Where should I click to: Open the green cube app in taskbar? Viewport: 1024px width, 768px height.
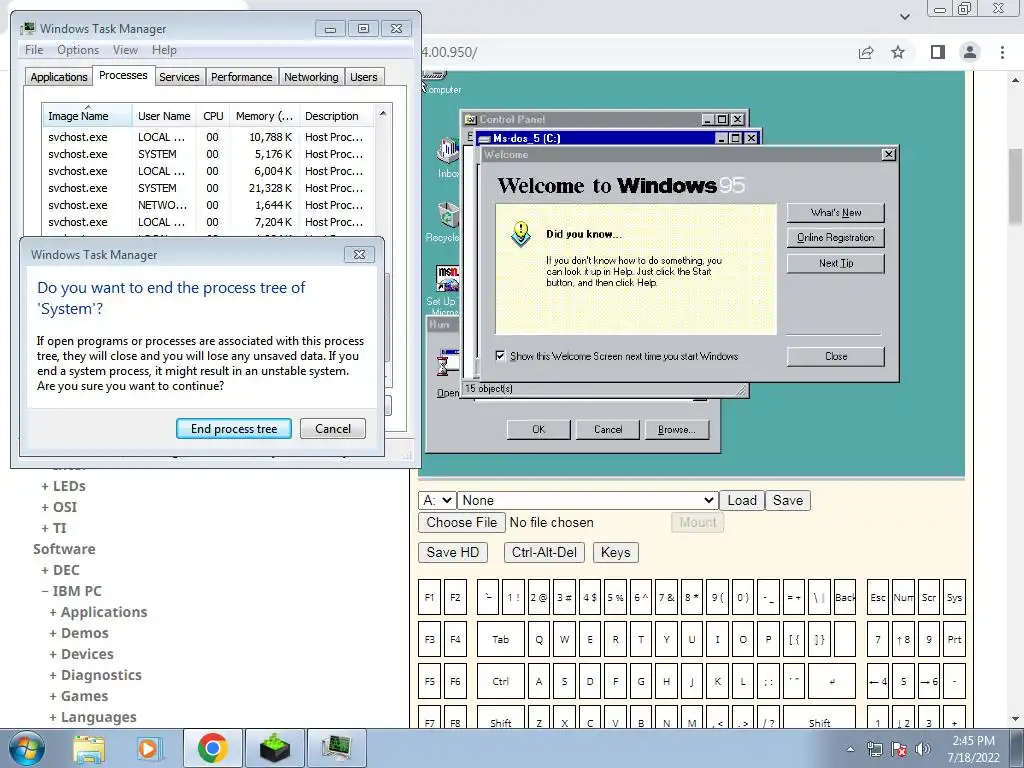tap(275, 748)
